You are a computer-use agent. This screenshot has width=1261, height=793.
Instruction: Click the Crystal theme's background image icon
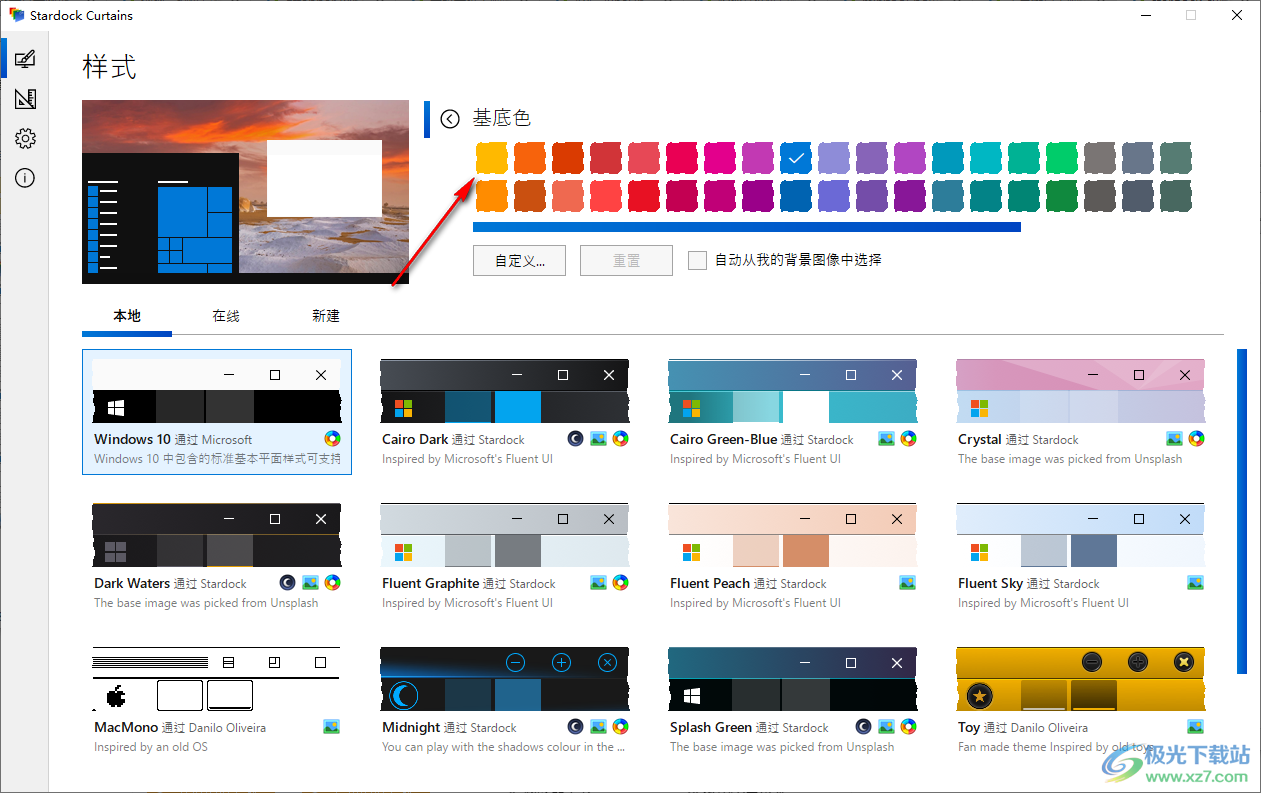(x=1174, y=438)
